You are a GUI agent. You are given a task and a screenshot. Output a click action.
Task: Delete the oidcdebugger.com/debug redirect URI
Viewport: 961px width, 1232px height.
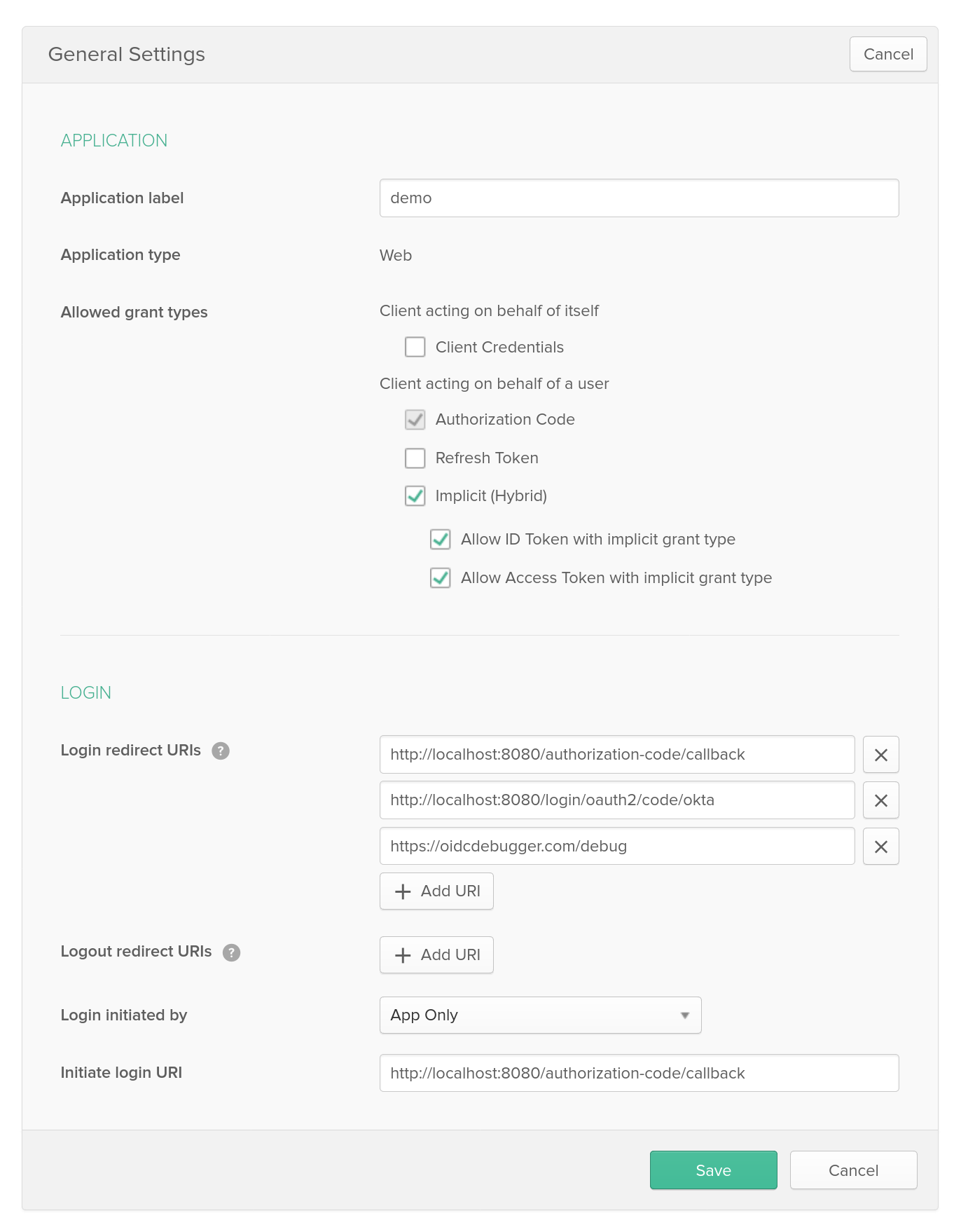click(x=880, y=847)
